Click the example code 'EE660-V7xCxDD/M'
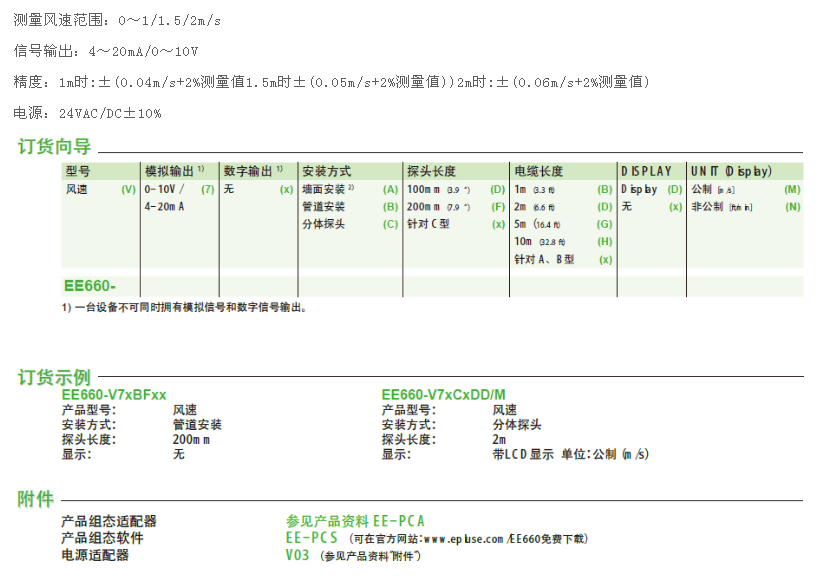 point(444,394)
